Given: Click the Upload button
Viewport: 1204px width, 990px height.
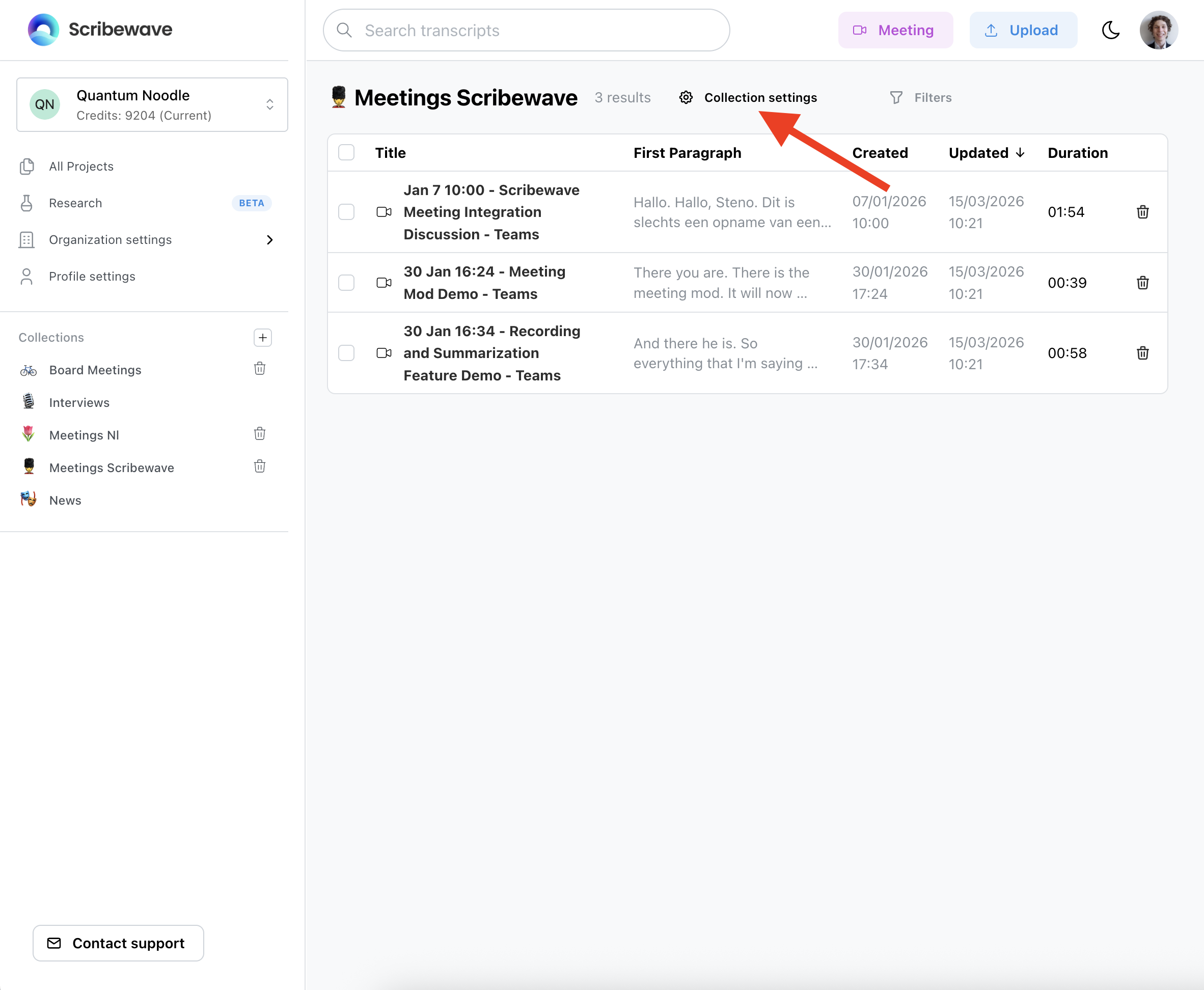Looking at the screenshot, I should click(1023, 30).
